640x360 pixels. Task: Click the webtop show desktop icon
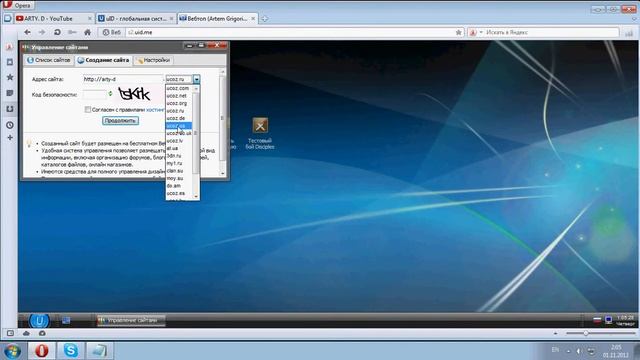[x=66, y=321]
